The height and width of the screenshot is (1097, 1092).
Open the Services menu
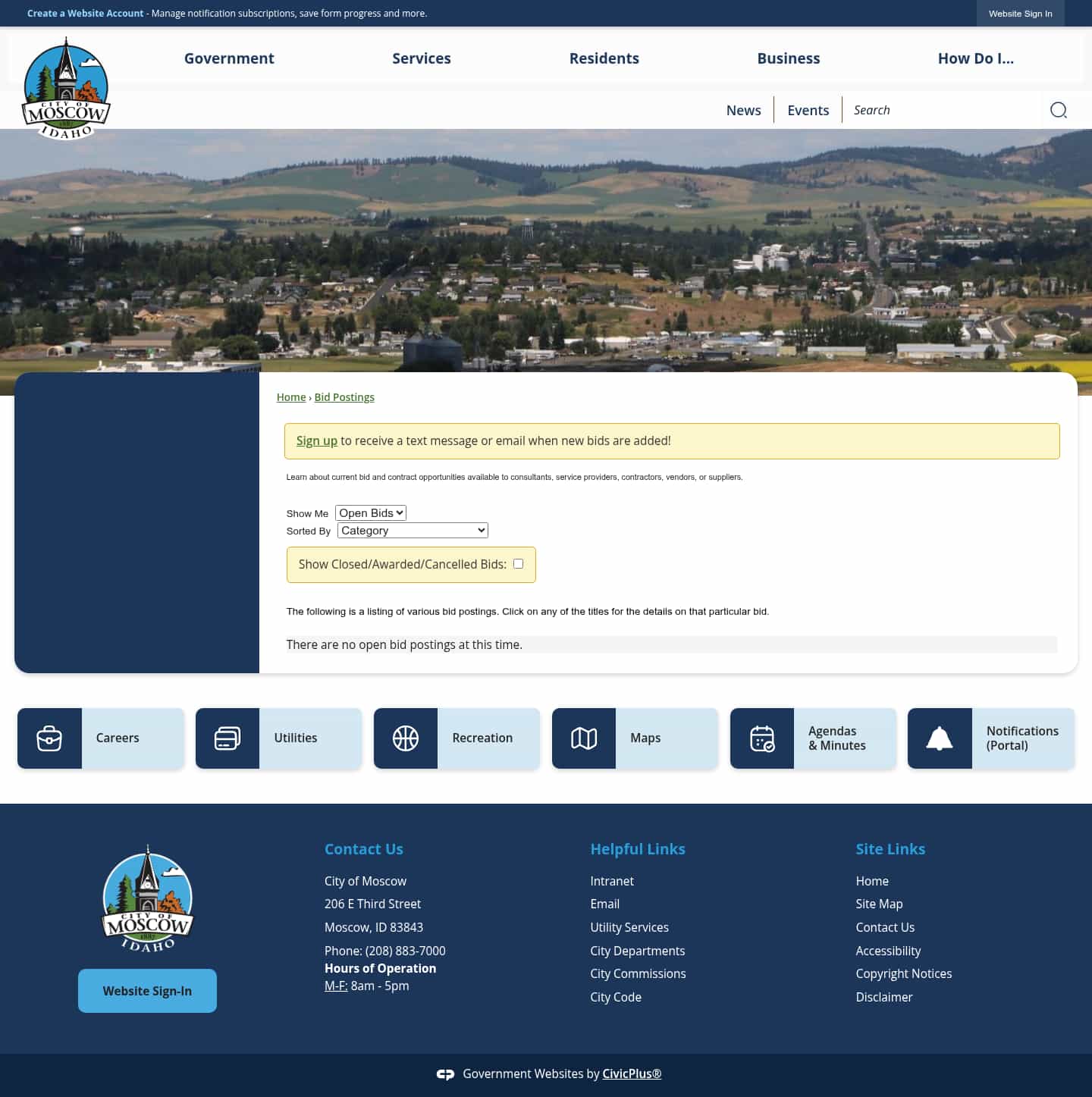[422, 58]
